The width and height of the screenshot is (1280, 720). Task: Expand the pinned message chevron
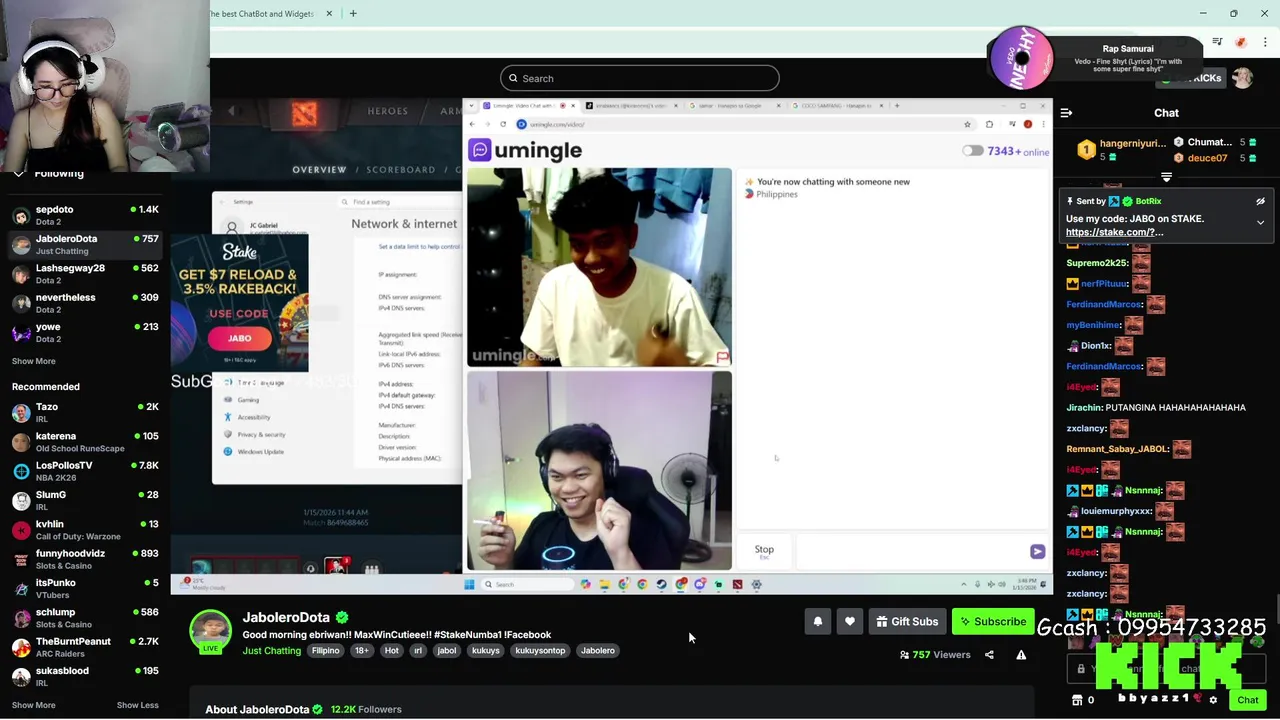(1260, 222)
